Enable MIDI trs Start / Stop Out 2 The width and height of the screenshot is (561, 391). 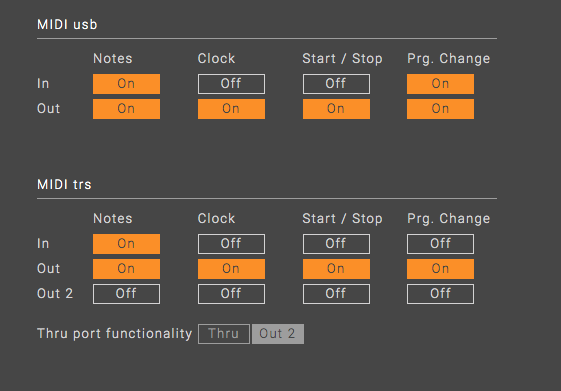pos(336,294)
